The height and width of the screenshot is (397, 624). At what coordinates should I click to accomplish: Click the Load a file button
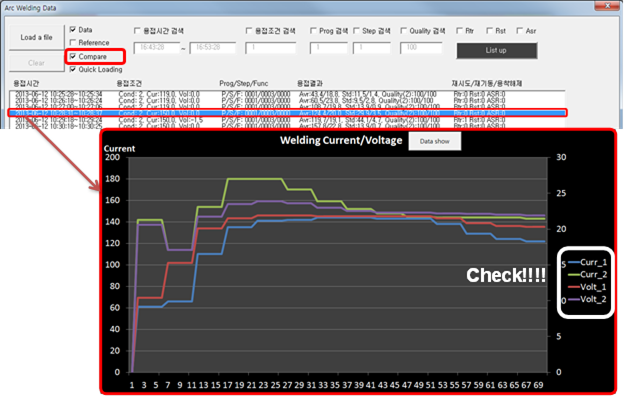click(x=37, y=37)
